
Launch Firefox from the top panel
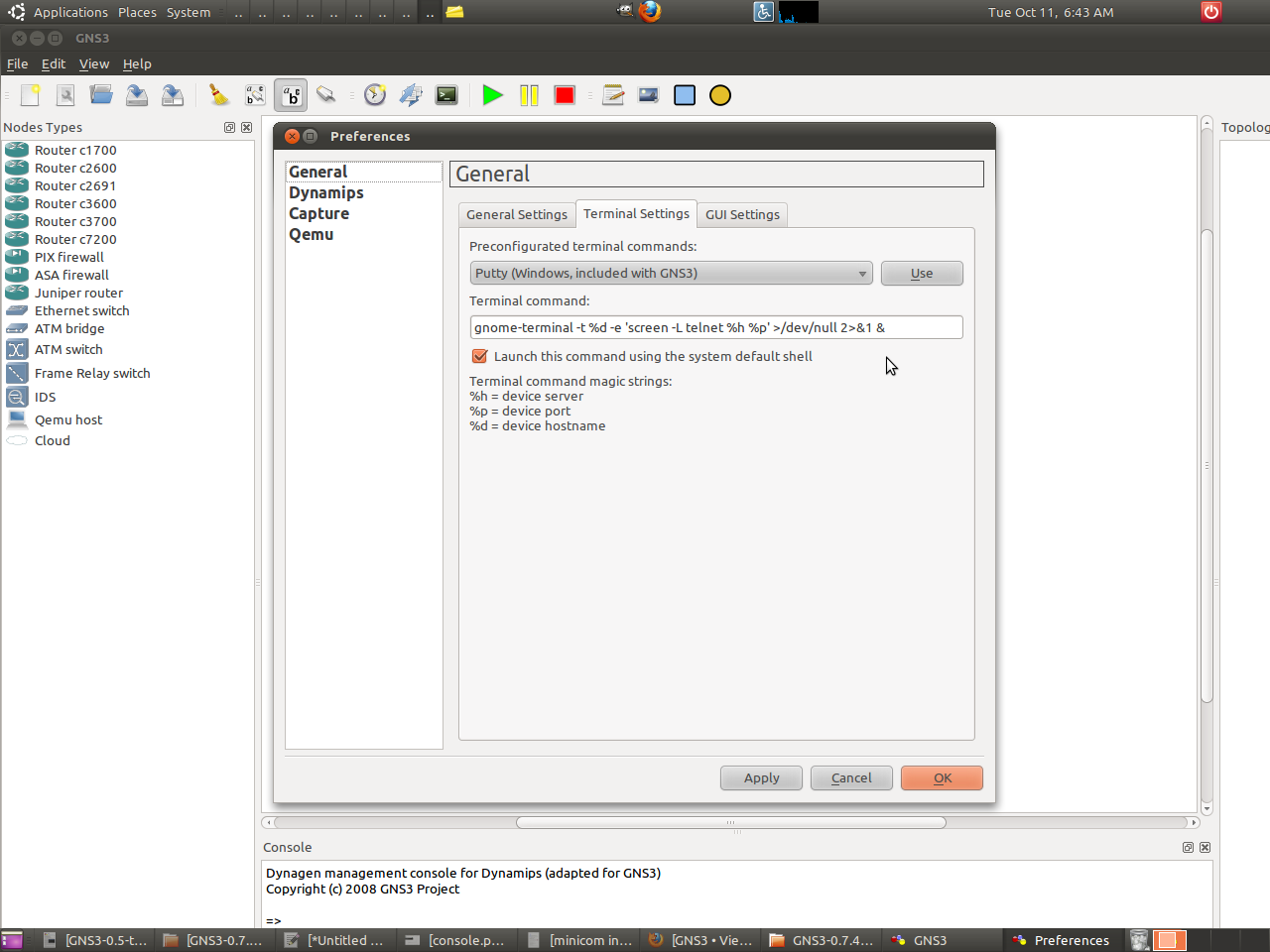[x=650, y=12]
